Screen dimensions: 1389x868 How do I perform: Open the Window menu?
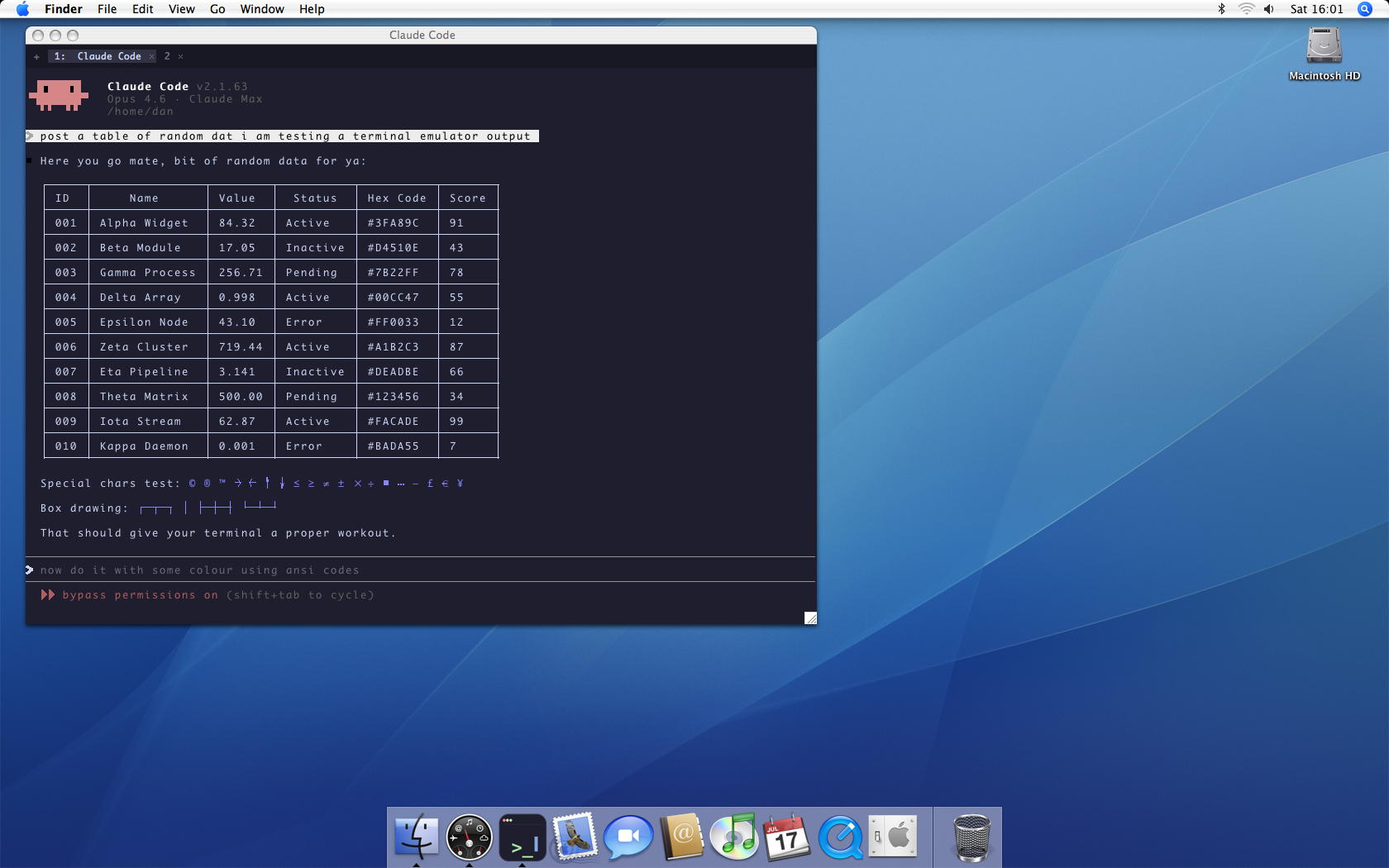[262, 9]
